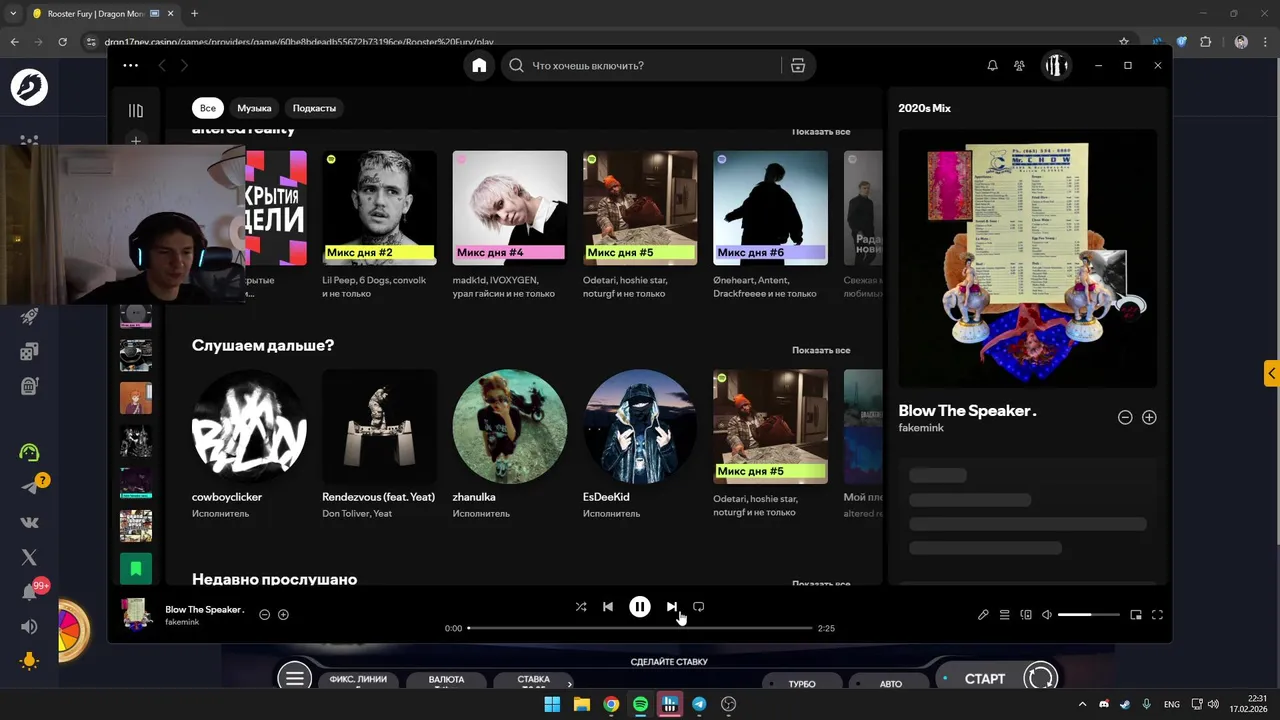Click Показать все for altered reality section
1280x720 pixels.
pos(821,132)
